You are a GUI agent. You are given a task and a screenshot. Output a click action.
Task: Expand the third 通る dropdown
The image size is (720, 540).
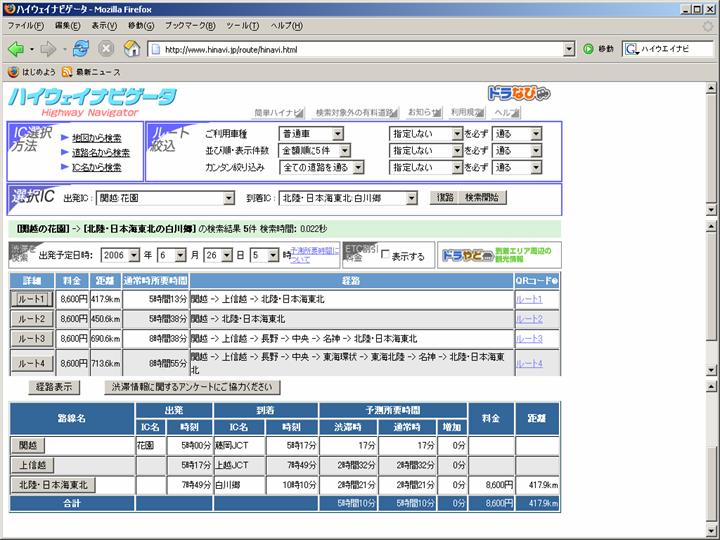click(517, 168)
